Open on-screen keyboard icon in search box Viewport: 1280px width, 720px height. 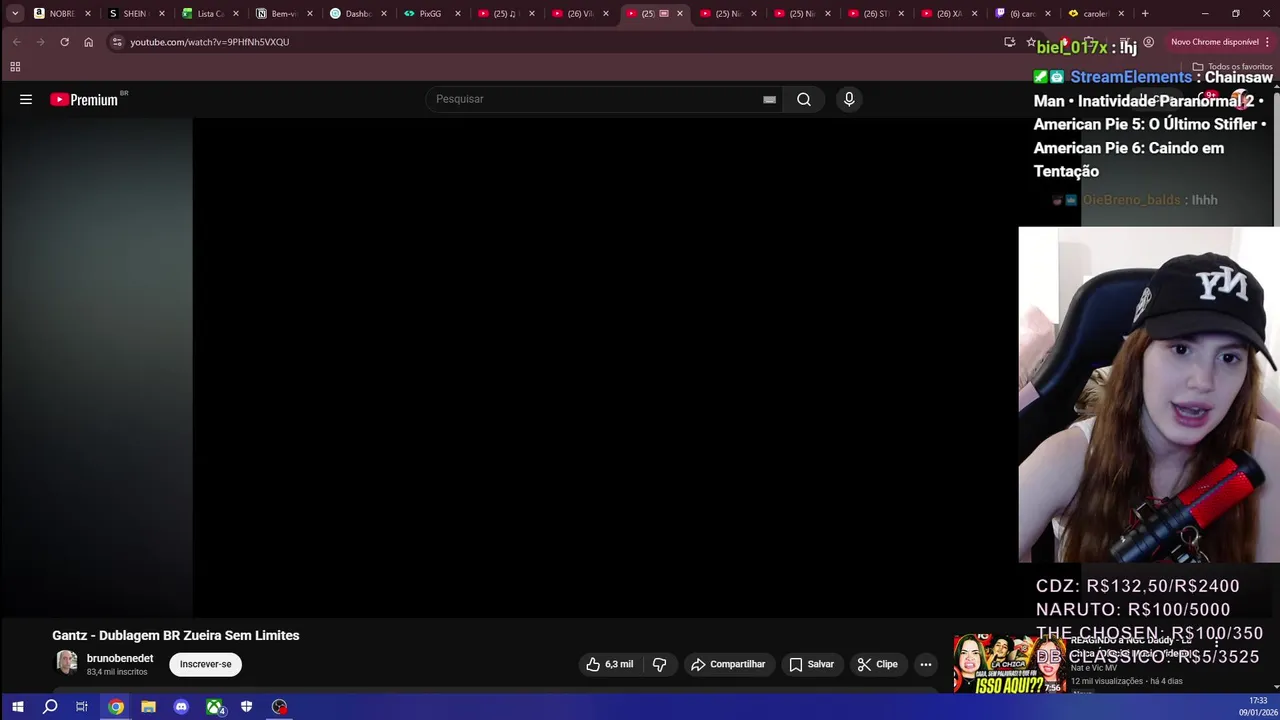tap(769, 99)
